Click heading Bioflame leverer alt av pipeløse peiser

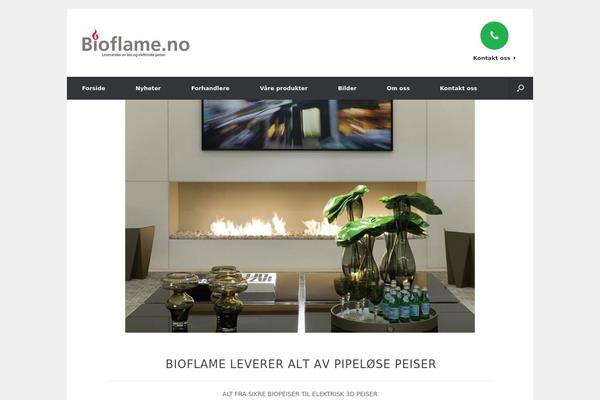tap(300, 364)
